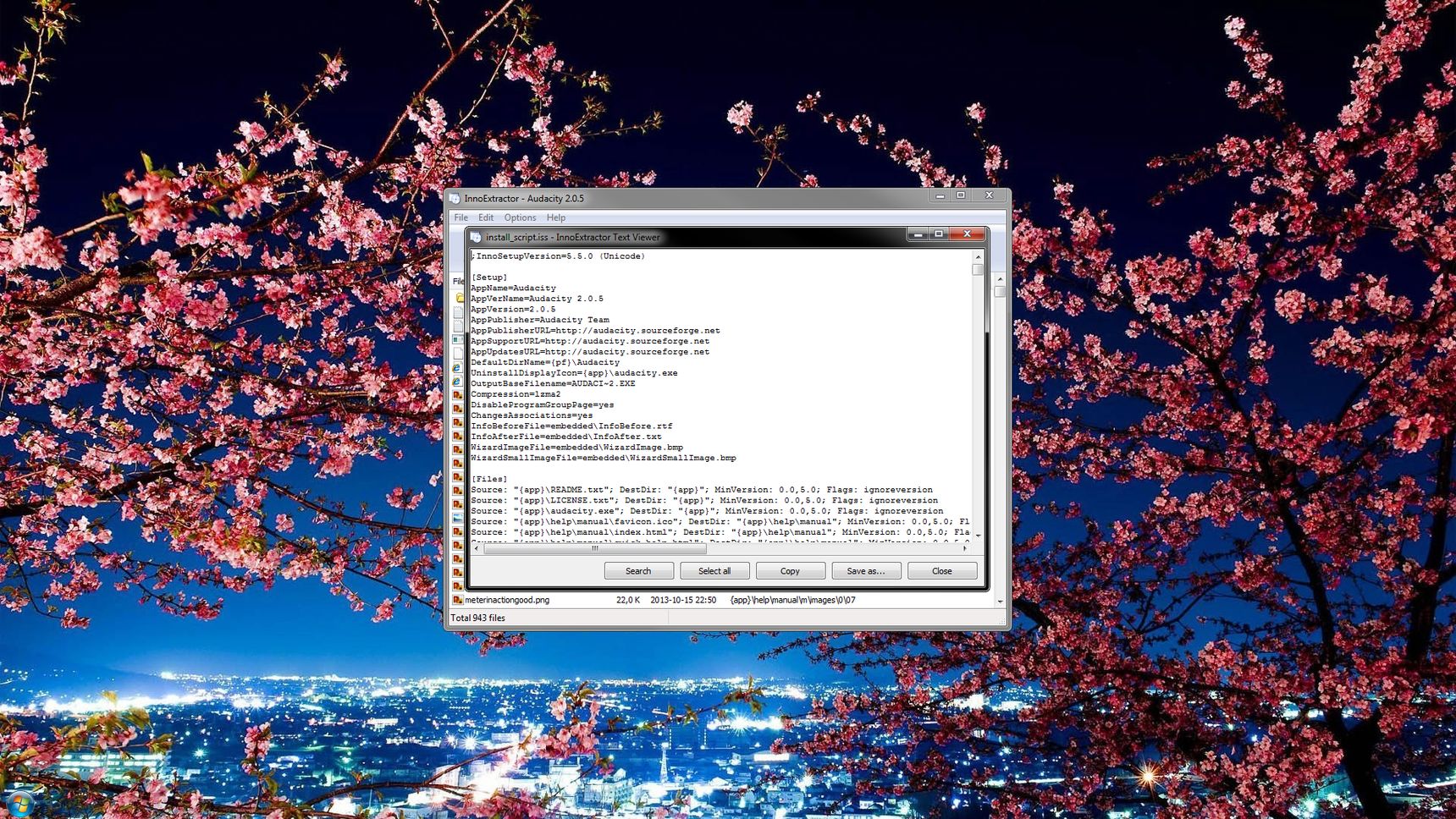The image size is (1456, 819).
Task: Click the main file list scrollbar thumb
Action: coord(1000,291)
